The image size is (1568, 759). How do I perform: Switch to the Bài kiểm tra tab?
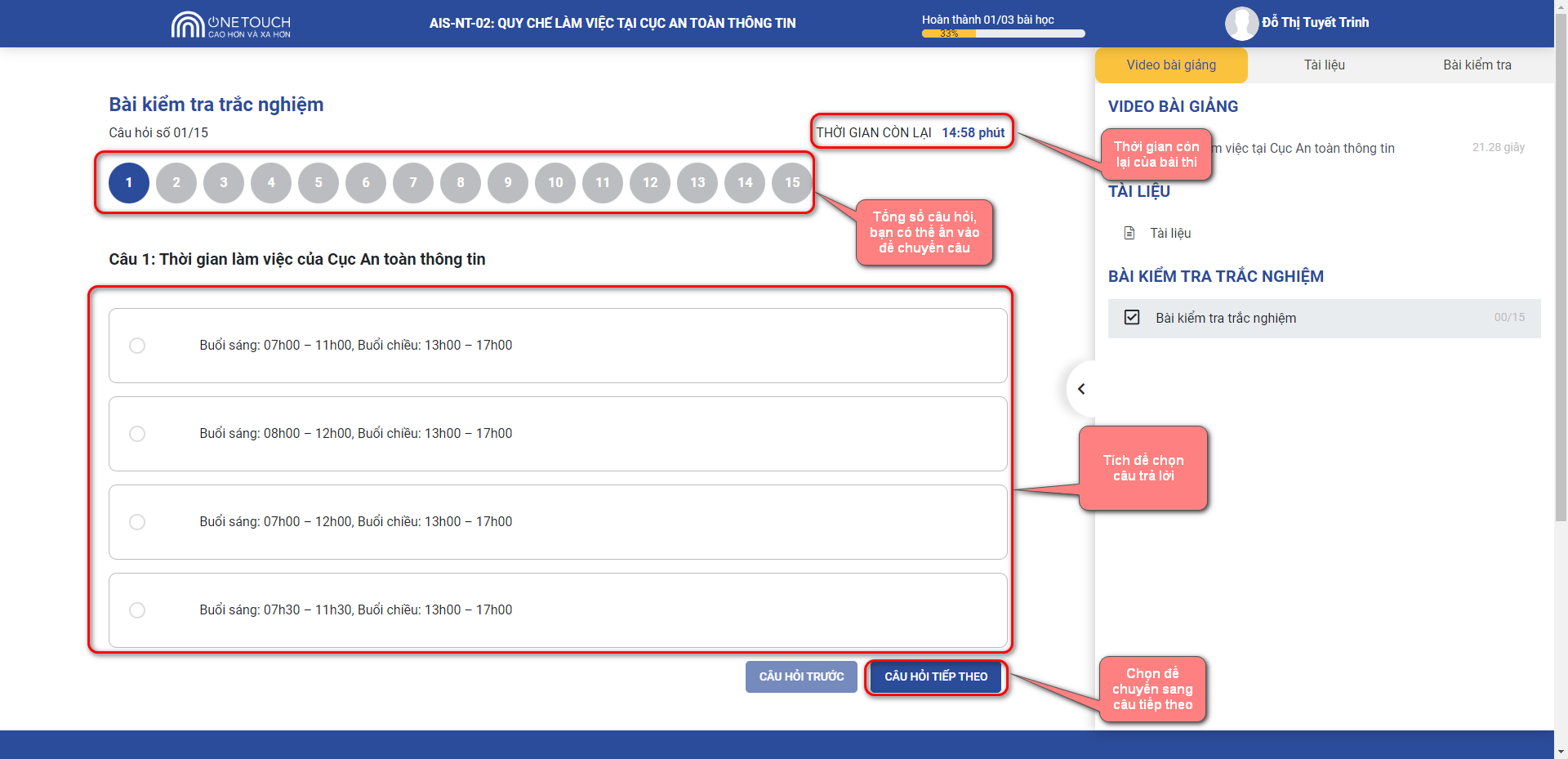pos(1477,65)
